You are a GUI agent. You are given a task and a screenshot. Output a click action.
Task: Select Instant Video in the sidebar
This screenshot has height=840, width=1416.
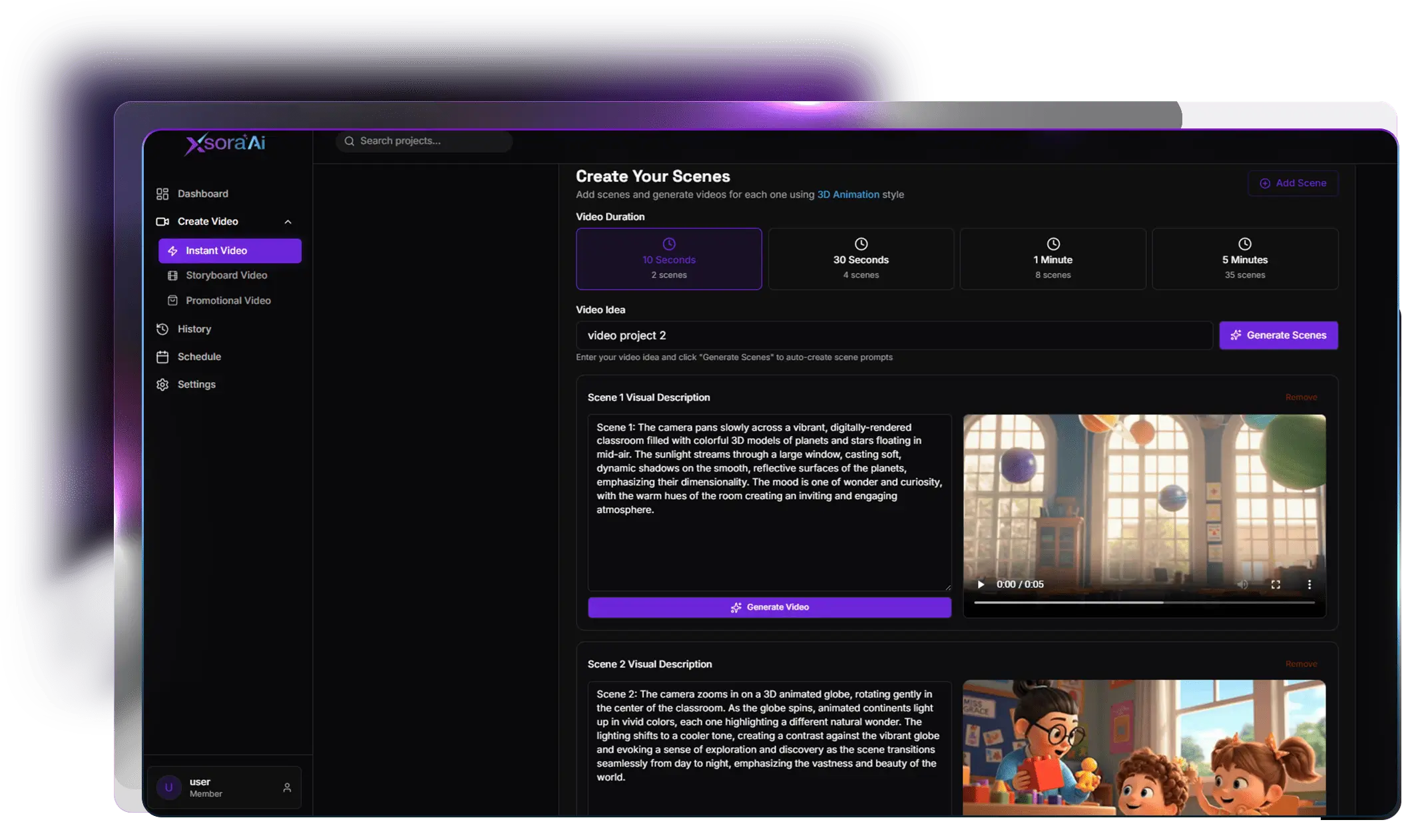[x=230, y=251]
